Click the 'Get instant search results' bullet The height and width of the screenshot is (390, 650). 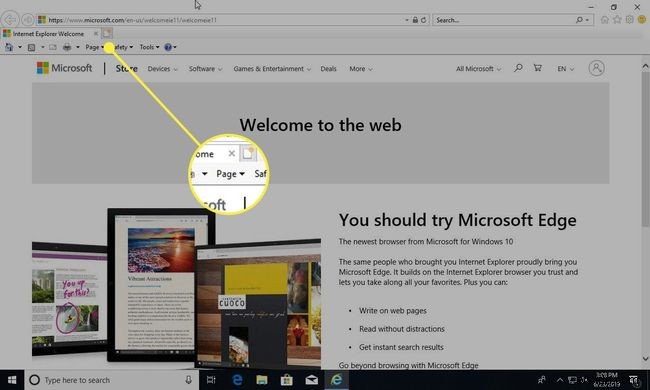[401, 347]
